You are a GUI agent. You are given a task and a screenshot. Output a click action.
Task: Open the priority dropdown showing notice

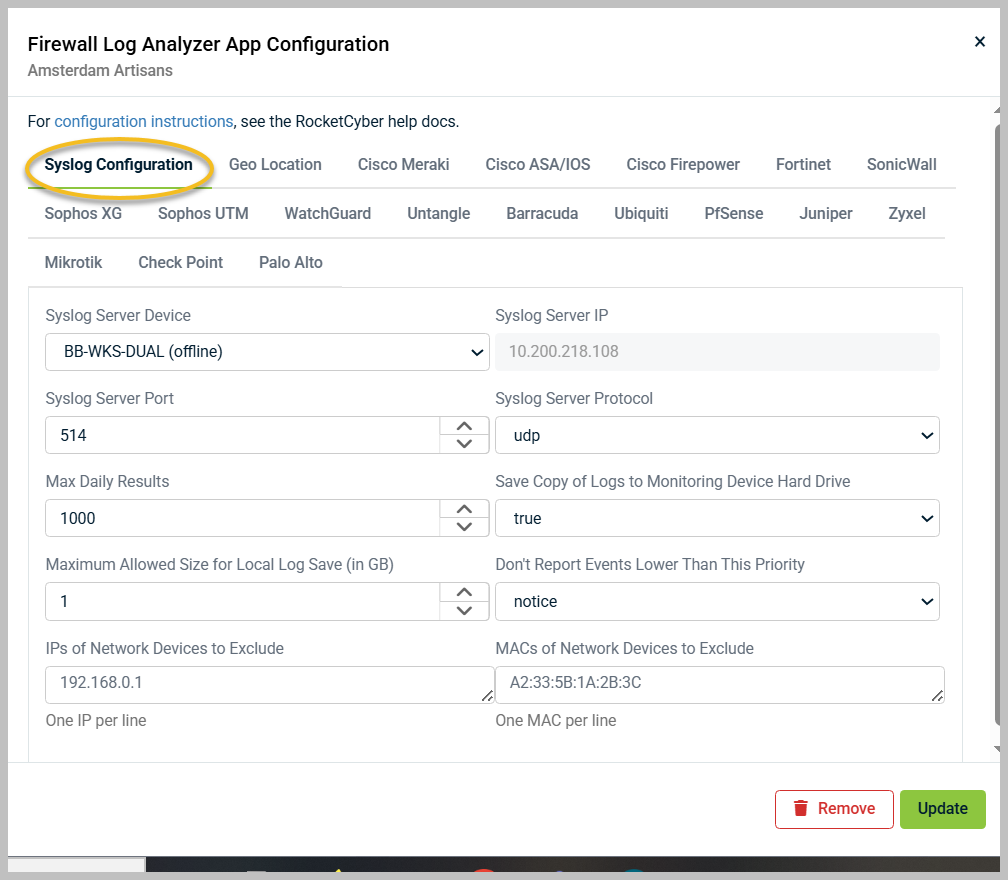pos(718,601)
